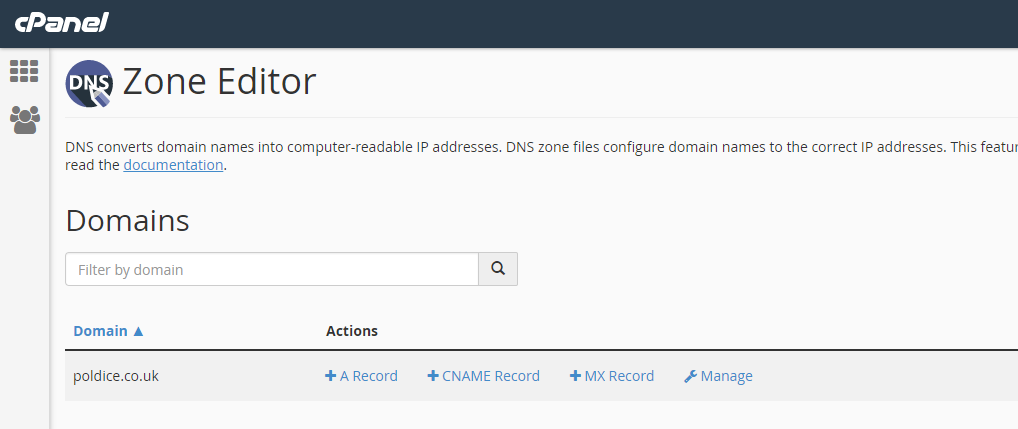Click the wrench icon next to Manage
The height and width of the screenshot is (429, 1018).
690,377
